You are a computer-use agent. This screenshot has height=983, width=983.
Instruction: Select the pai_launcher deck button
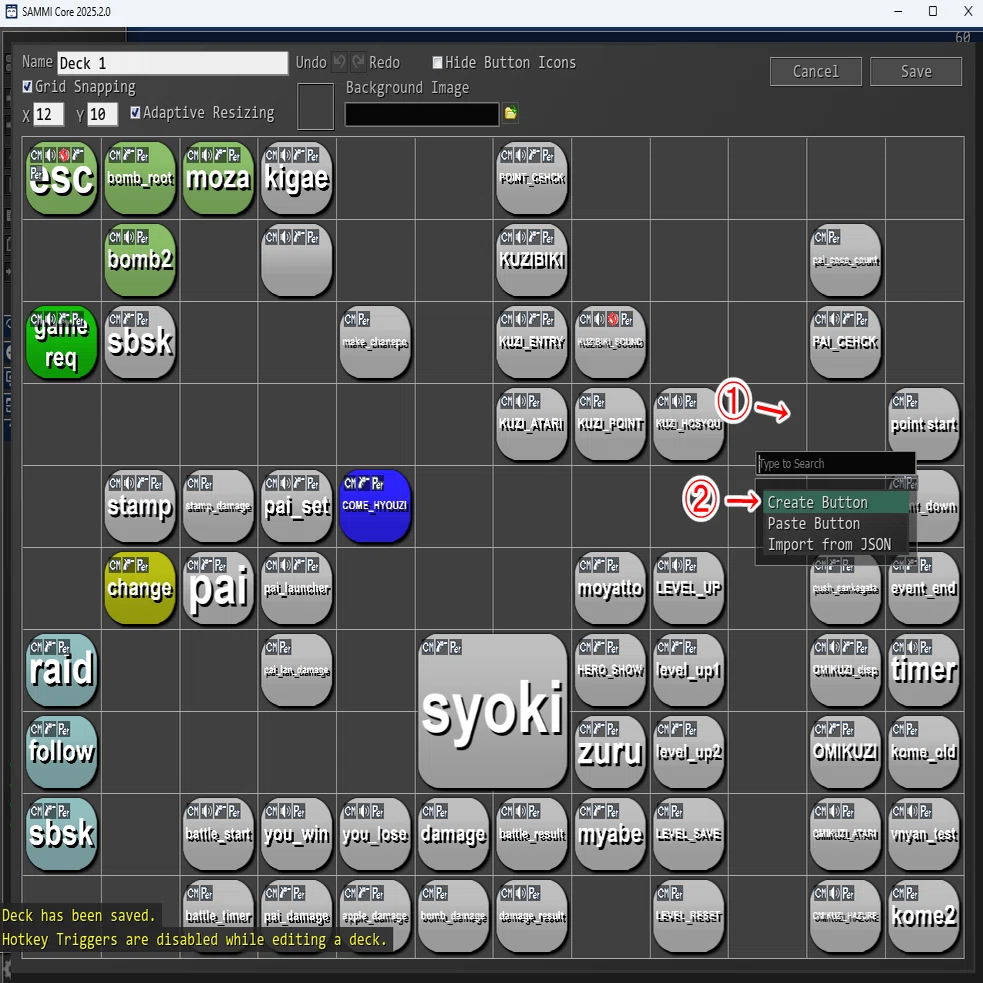[x=297, y=588]
